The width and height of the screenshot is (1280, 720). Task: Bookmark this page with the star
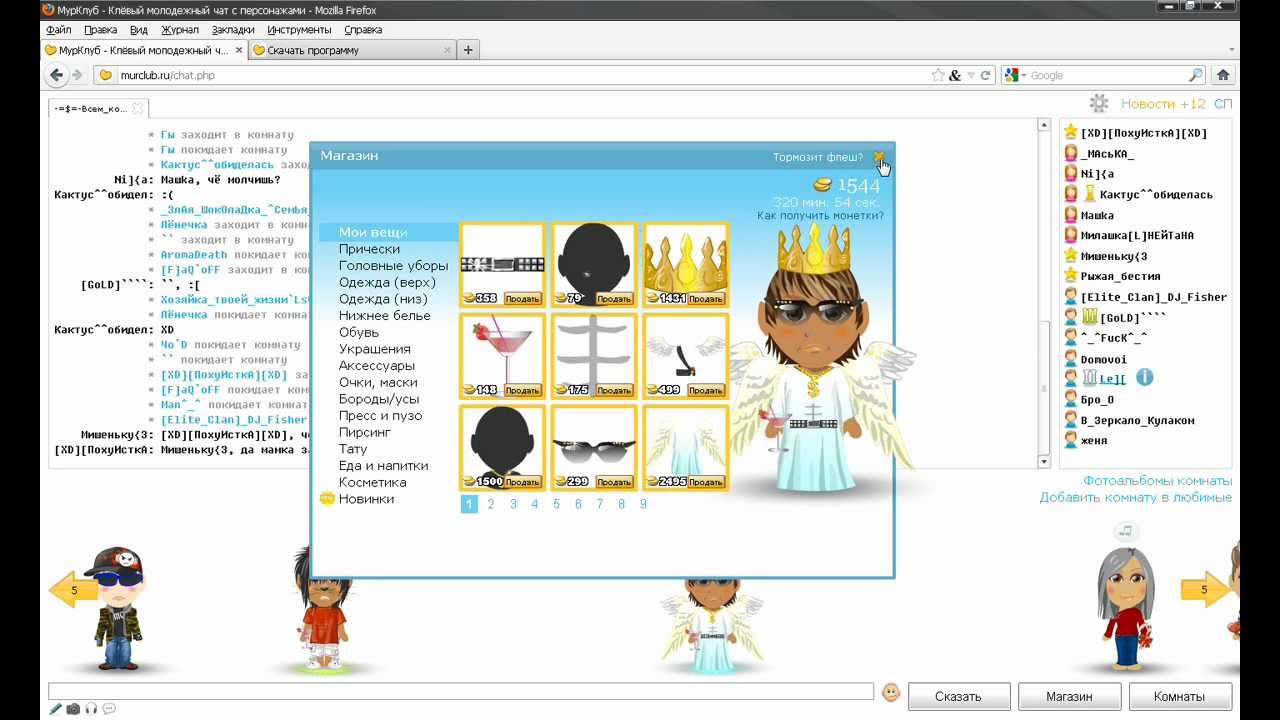pyautogui.click(x=938, y=75)
